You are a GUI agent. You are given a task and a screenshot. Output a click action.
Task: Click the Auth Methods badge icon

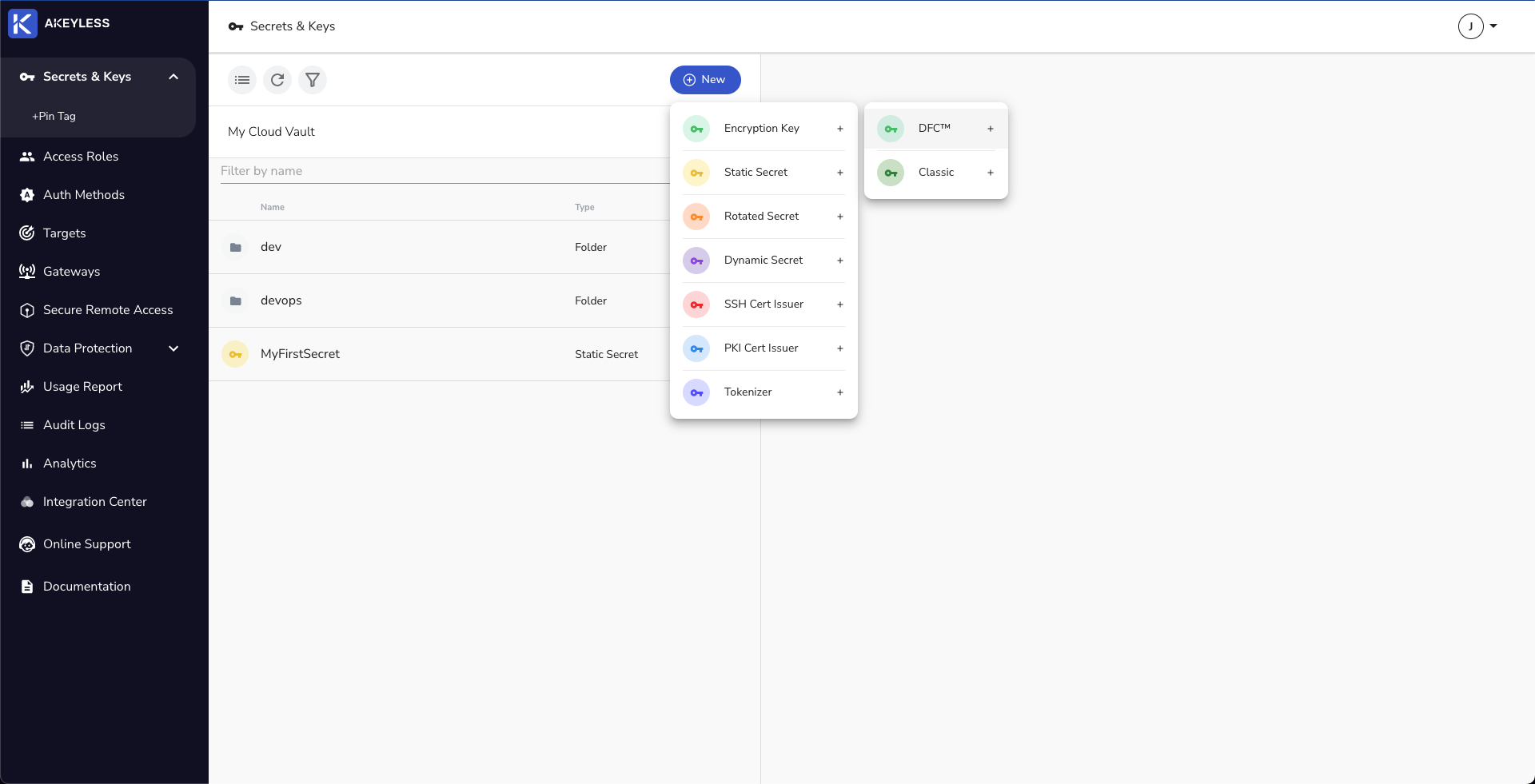[27, 195]
